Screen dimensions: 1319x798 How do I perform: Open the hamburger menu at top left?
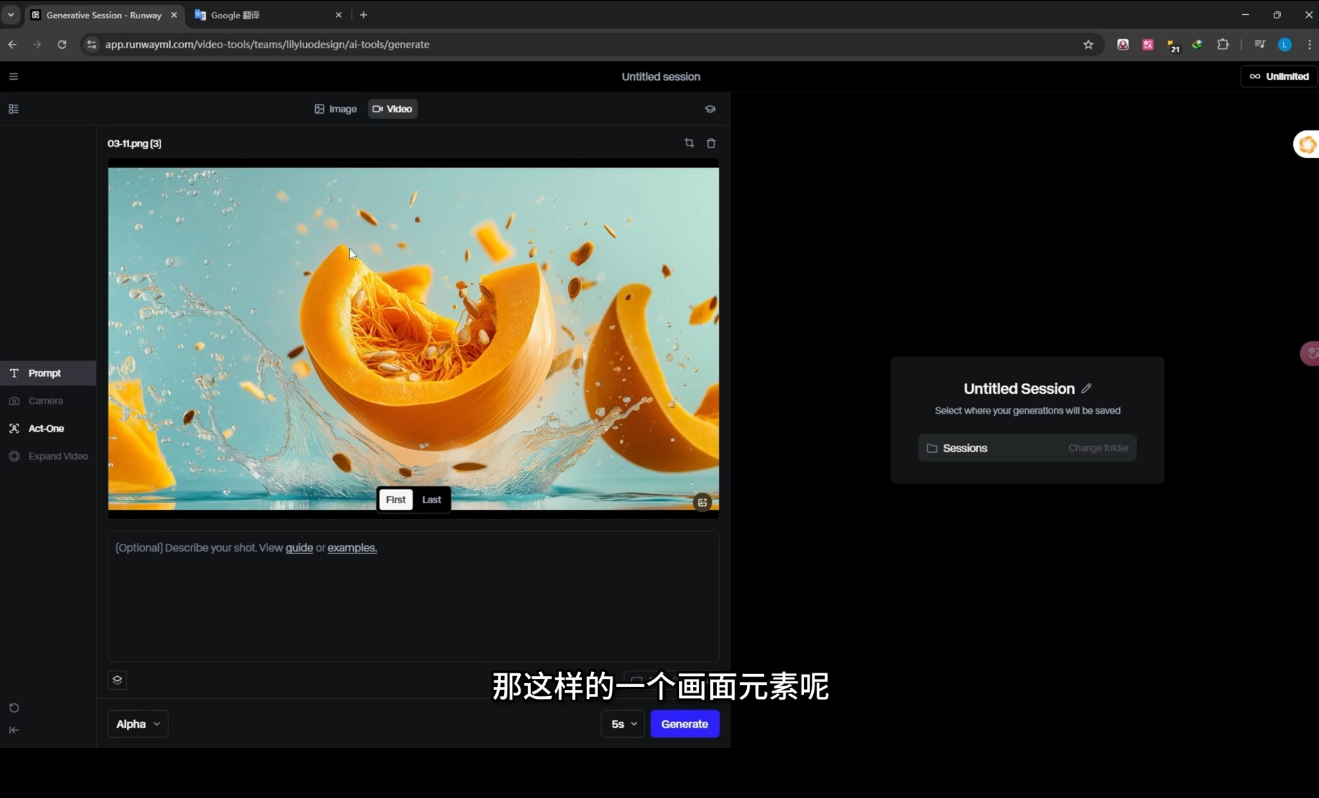[13, 75]
